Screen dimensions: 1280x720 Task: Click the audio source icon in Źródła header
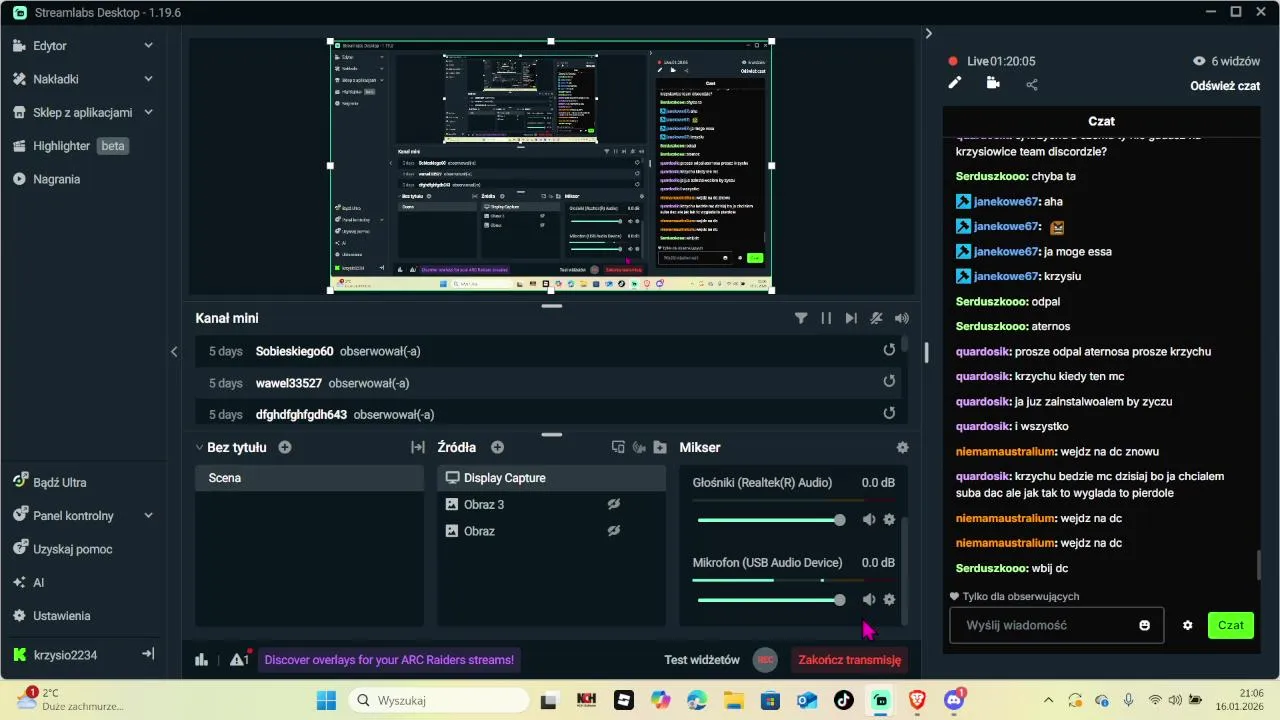pos(639,447)
